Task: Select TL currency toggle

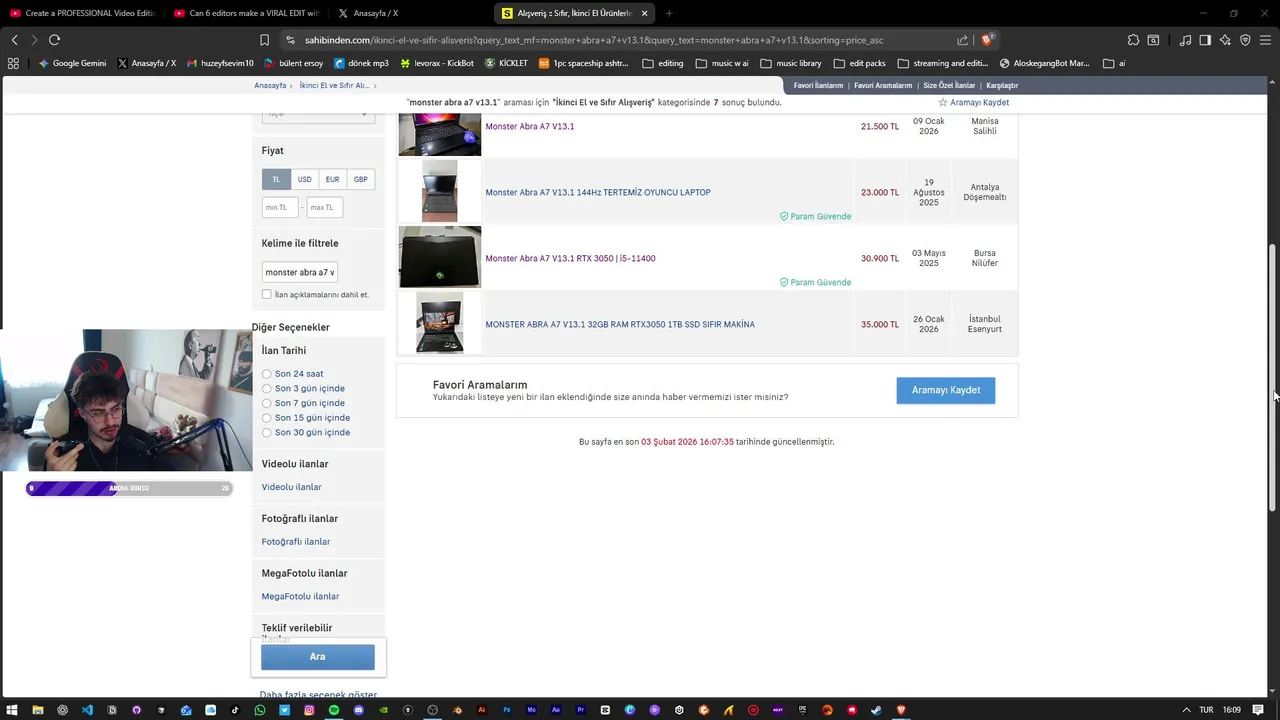Action: click(276, 179)
